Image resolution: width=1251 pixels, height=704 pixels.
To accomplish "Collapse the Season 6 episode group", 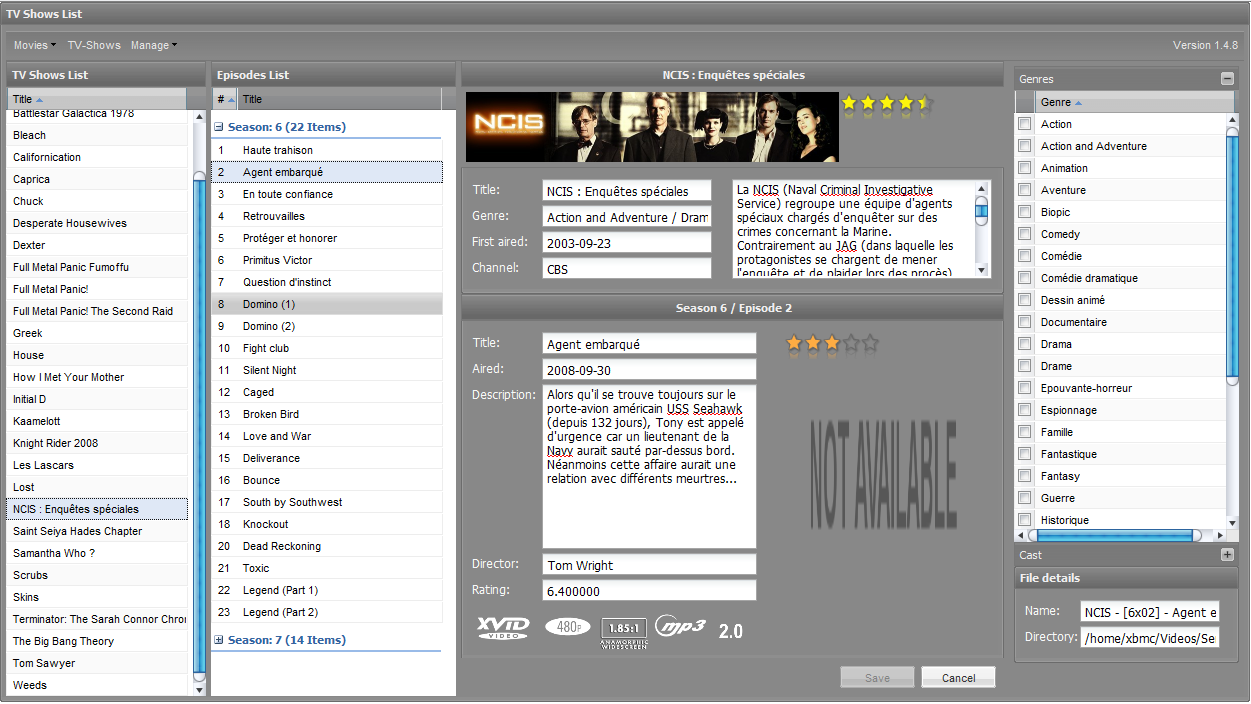I will coord(219,127).
